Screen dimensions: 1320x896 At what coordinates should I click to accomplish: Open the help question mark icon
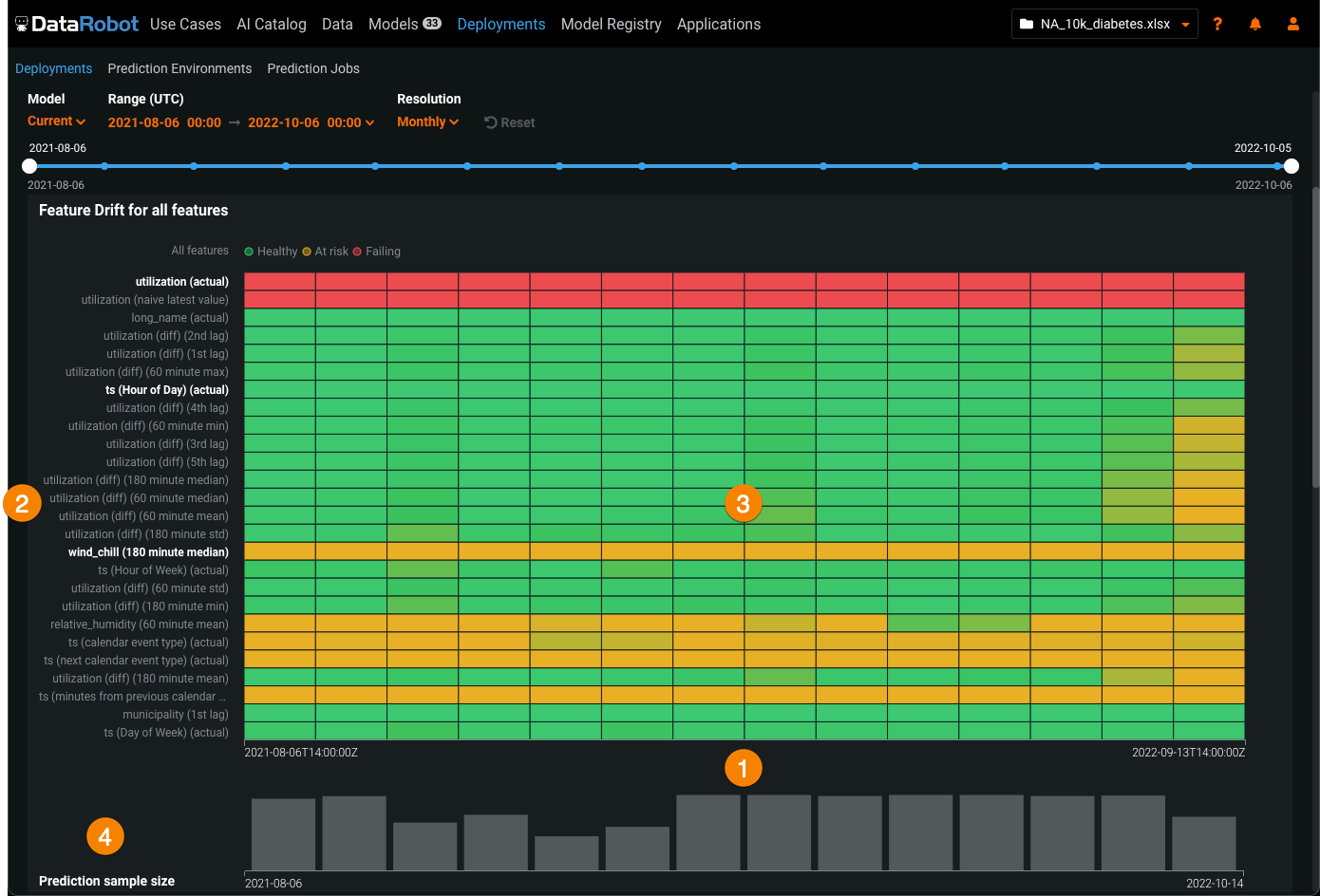[x=1217, y=25]
